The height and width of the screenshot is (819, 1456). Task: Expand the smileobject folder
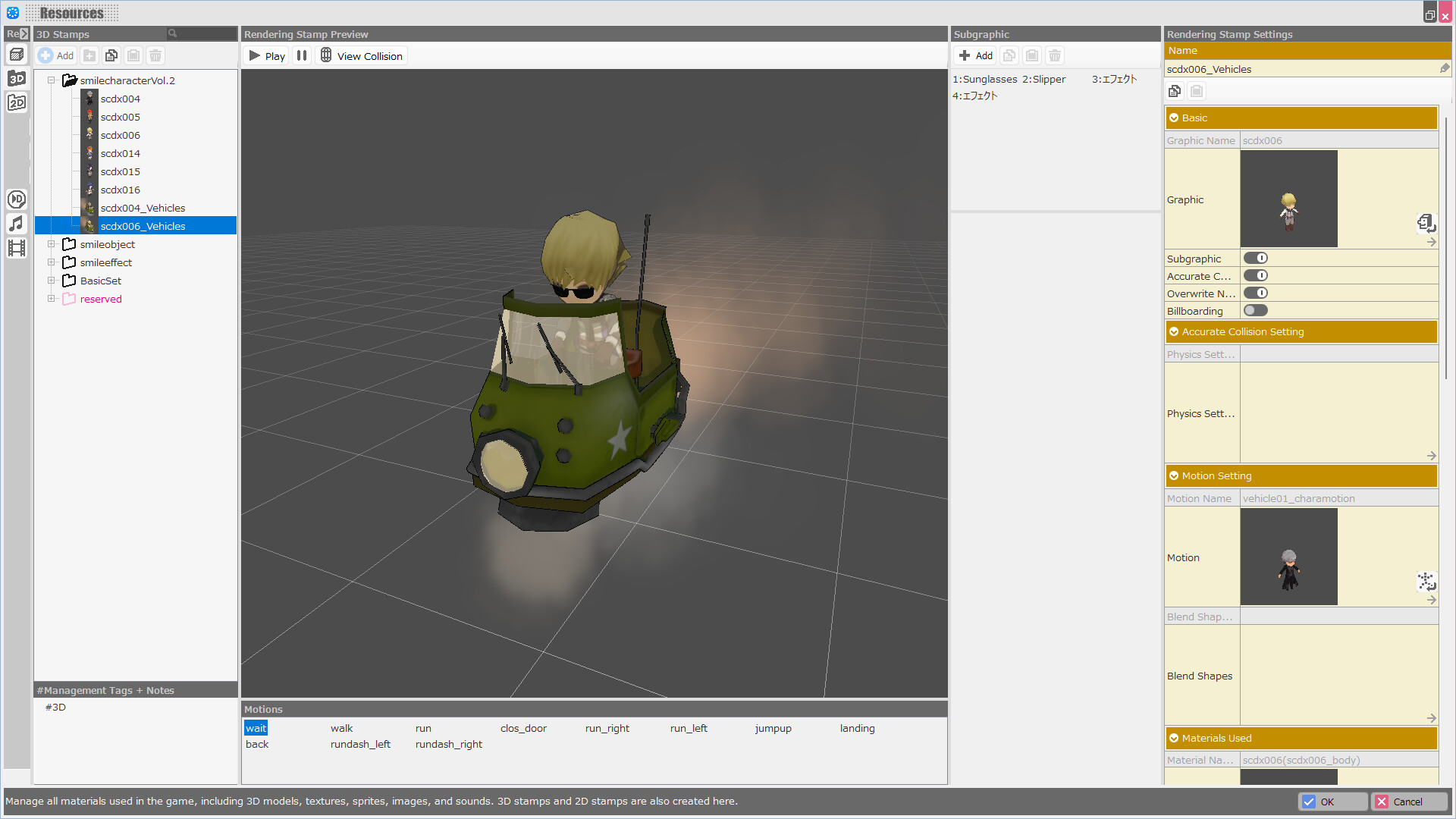pyautogui.click(x=52, y=244)
